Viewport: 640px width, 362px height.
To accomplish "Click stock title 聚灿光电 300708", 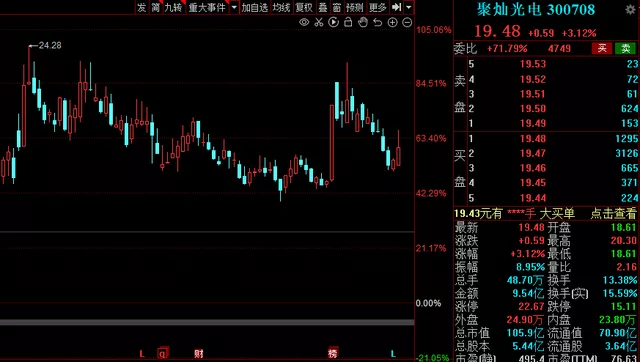I will click(536, 10).
